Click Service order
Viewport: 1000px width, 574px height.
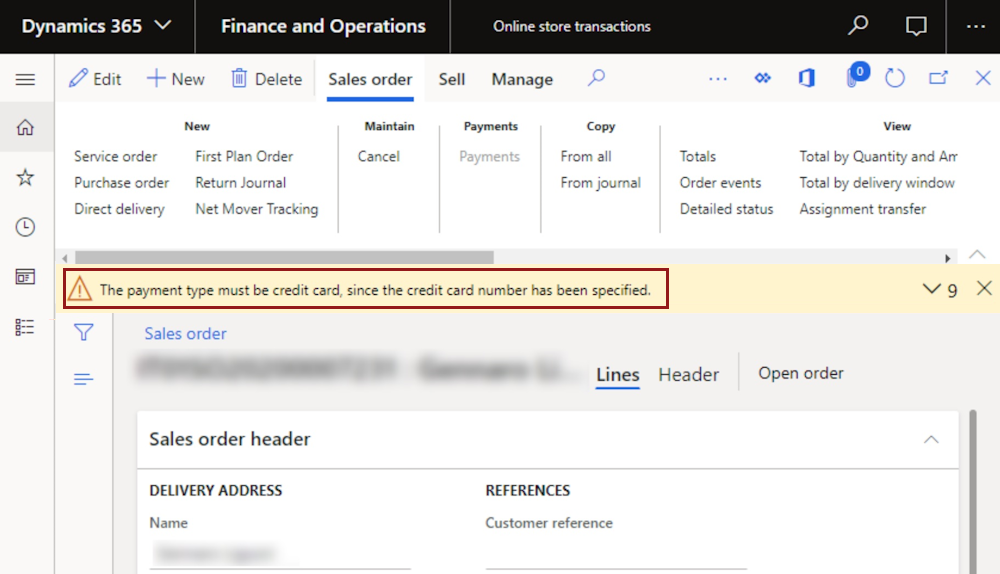point(115,156)
